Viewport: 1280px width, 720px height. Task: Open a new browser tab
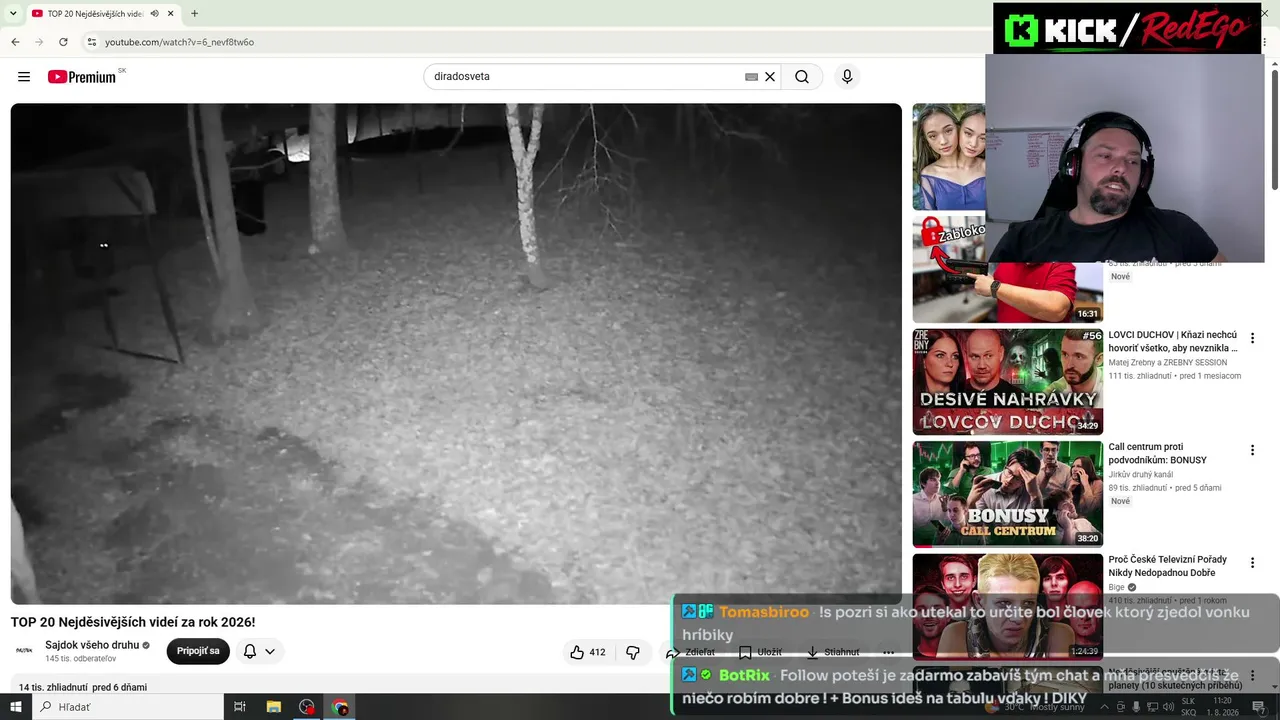(194, 14)
